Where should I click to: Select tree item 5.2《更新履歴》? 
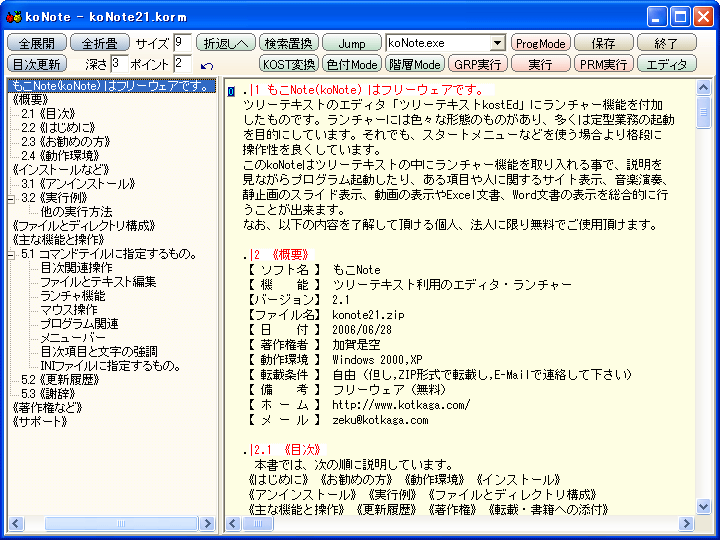pos(60,380)
